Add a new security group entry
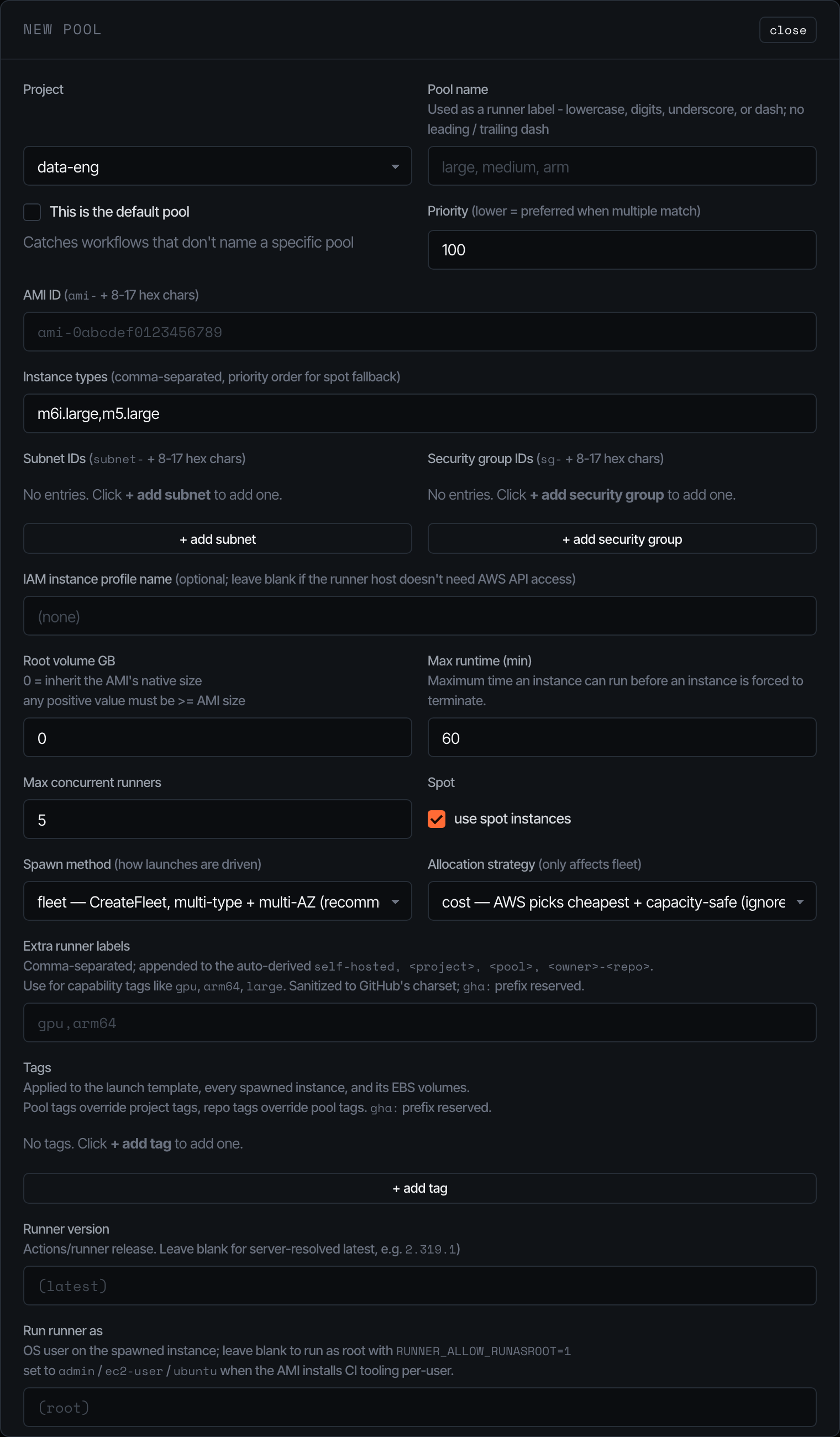 pyautogui.click(x=622, y=538)
